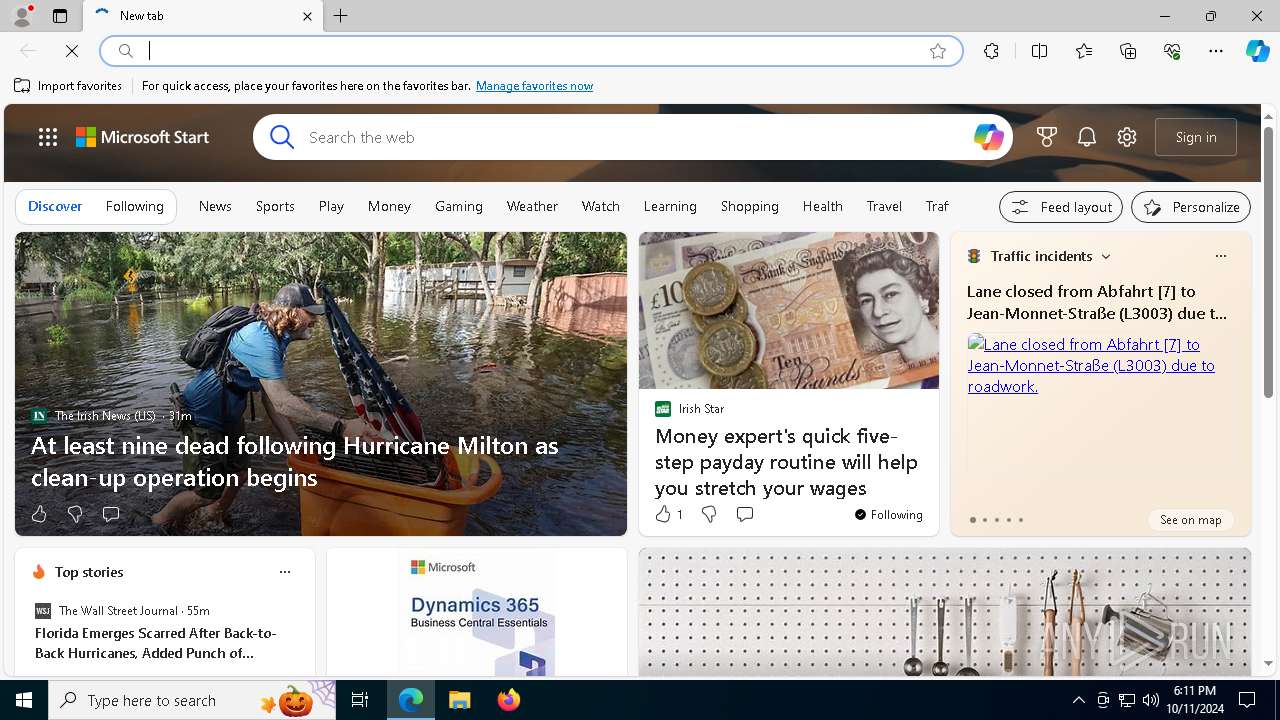
Task: Dislike the Money expert payday article
Action: (709, 514)
